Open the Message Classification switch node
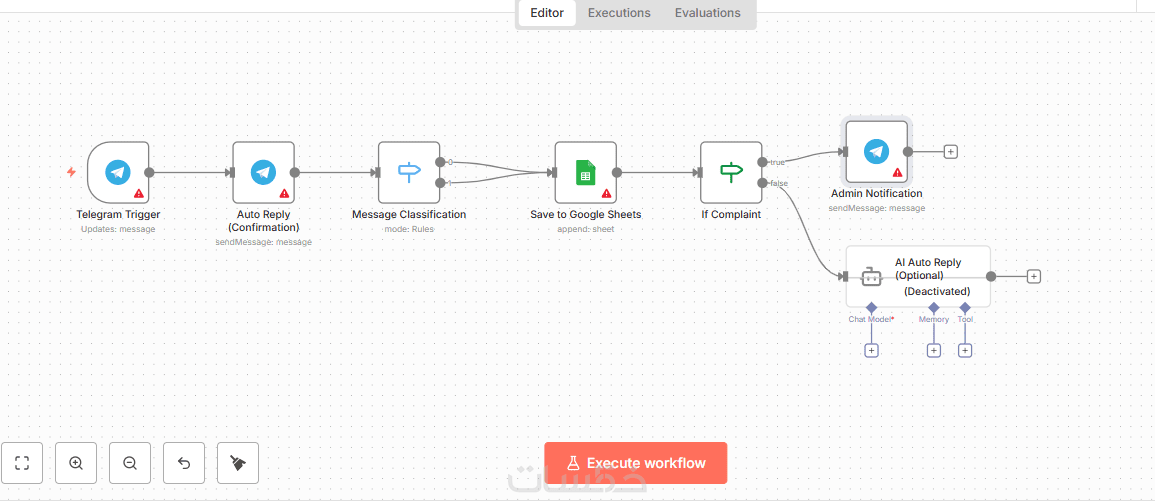1155x503 pixels. point(409,172)
